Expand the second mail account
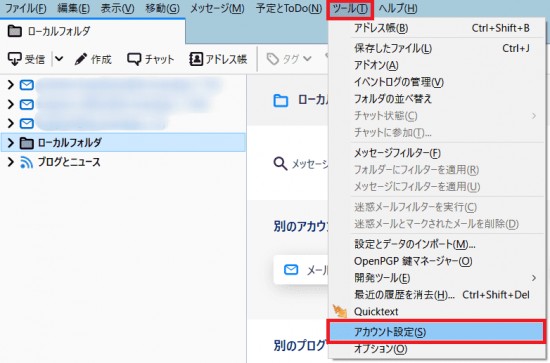Image resolution: width=550 pixels, height=363 pixels. pos(11,104)
